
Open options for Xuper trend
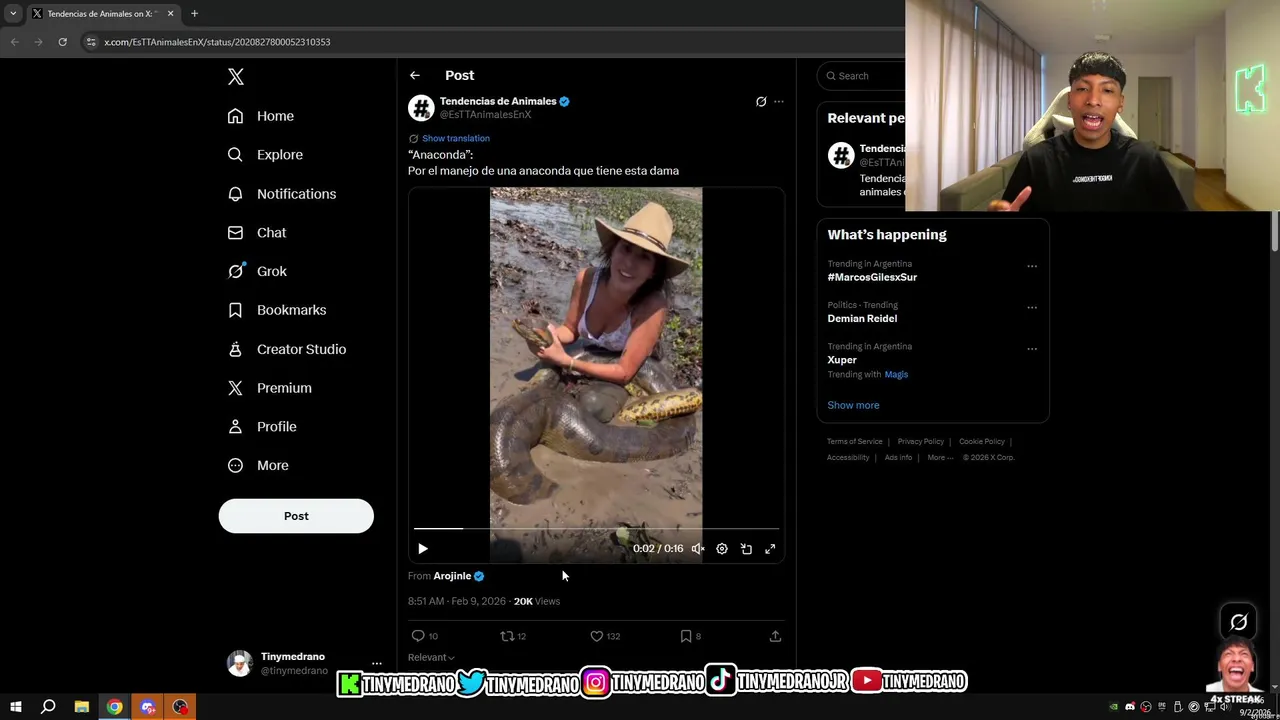1032,349
